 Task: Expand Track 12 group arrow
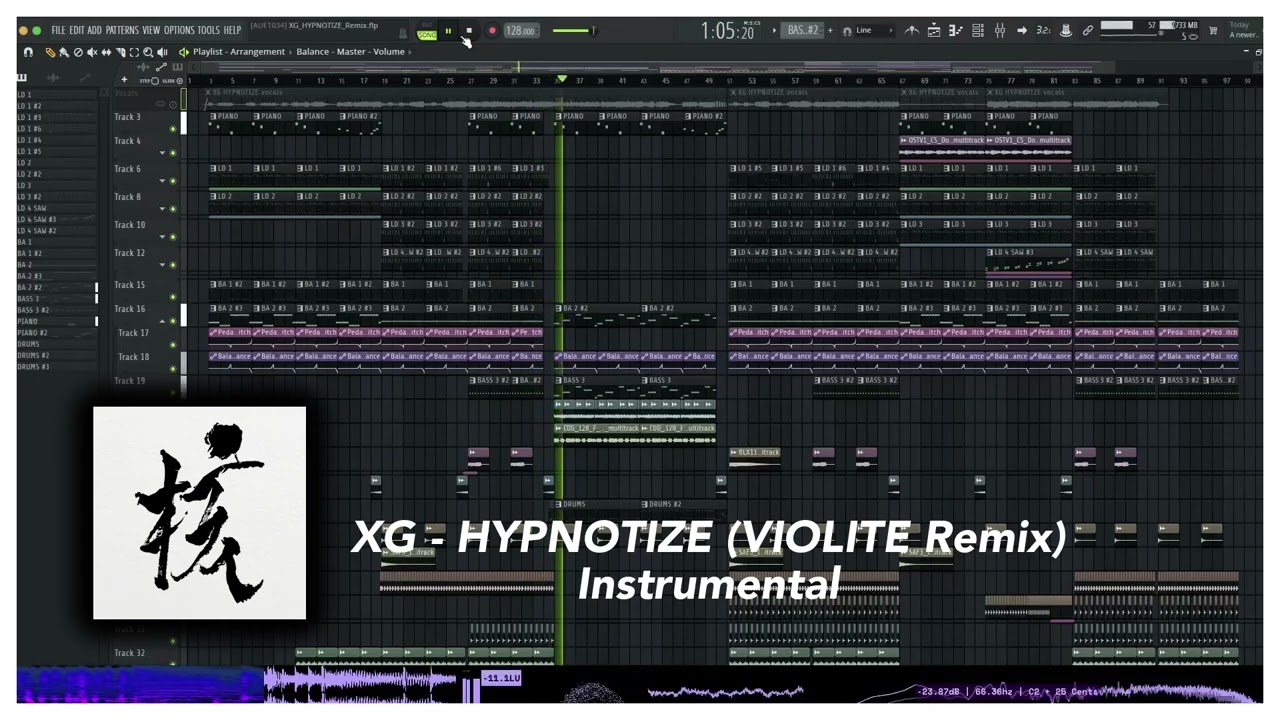click(x=162, y=265)
